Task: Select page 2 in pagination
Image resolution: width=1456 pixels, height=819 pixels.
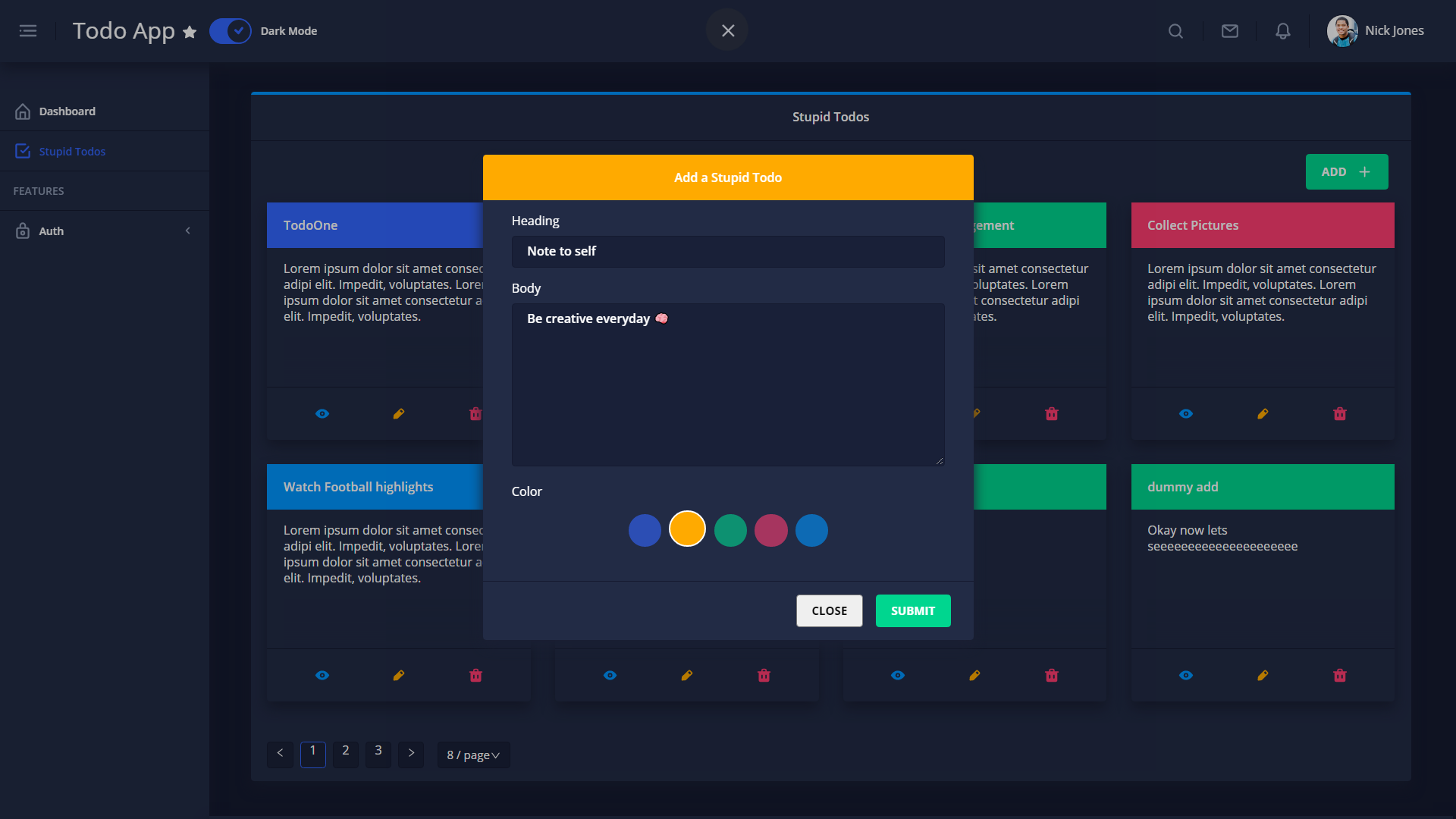Action: click(x=346, y=755)
